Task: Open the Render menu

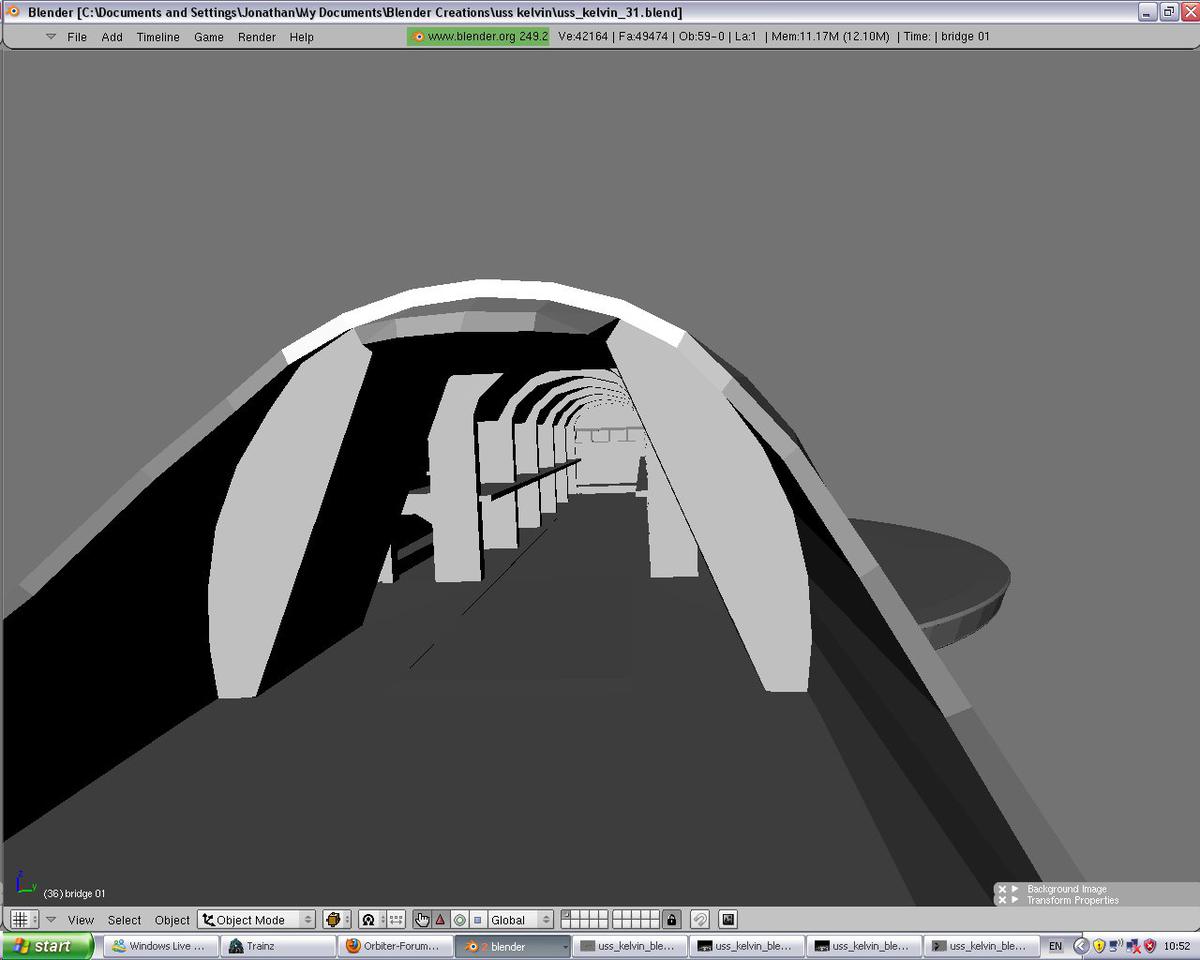Action: [256, 37]
